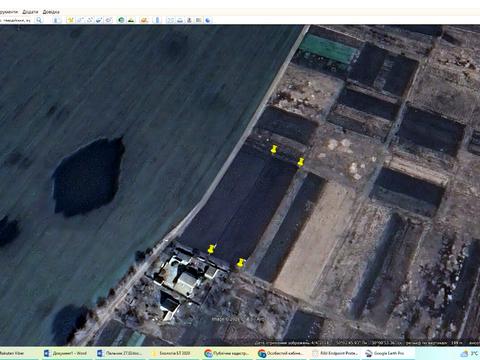Open the ruler measurement tool
480x360 pixels.
(x=157, y=20)
